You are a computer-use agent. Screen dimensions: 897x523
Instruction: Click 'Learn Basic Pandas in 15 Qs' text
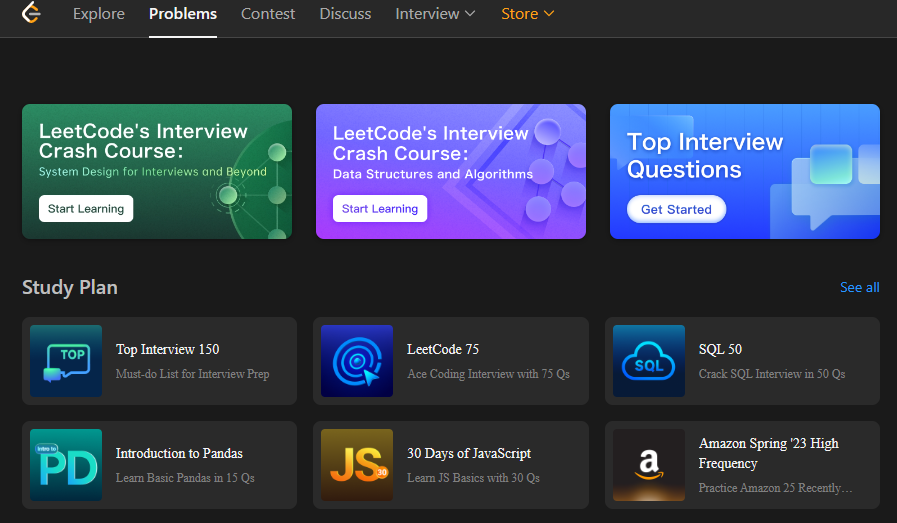[185, 478]
